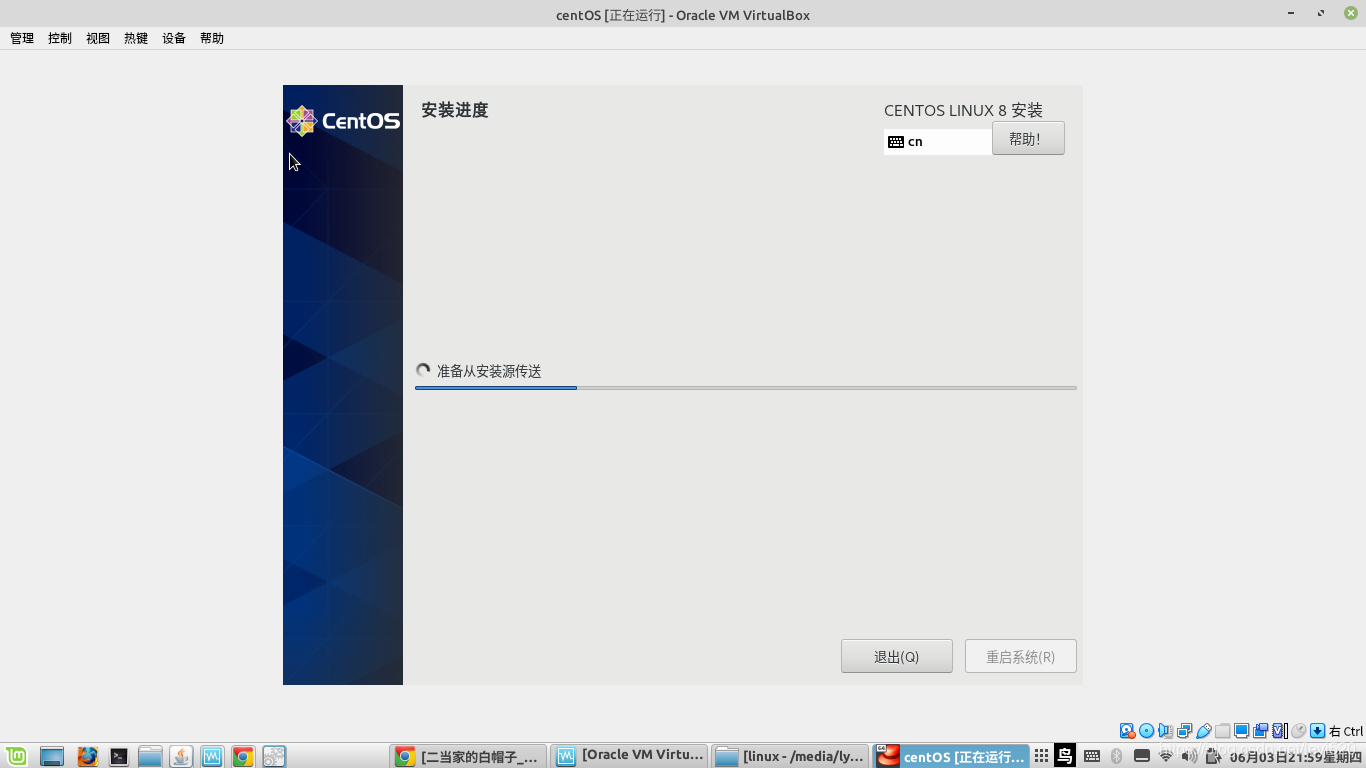Viewport: 1366px width, 768px height.
Task: Click the show desktop icon in the taskbar
Action: 51,757
